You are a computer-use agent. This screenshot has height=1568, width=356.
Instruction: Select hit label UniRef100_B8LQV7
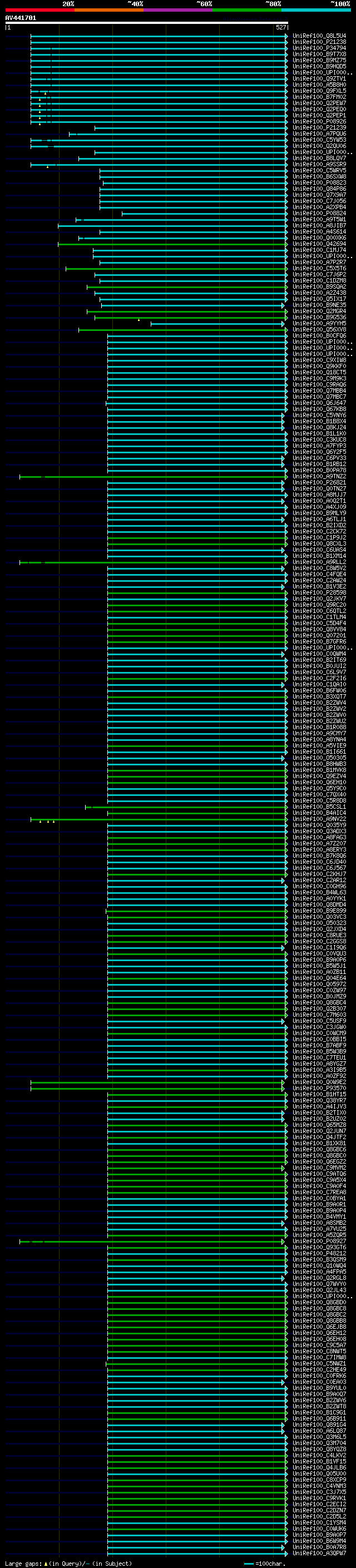[319, 159]
